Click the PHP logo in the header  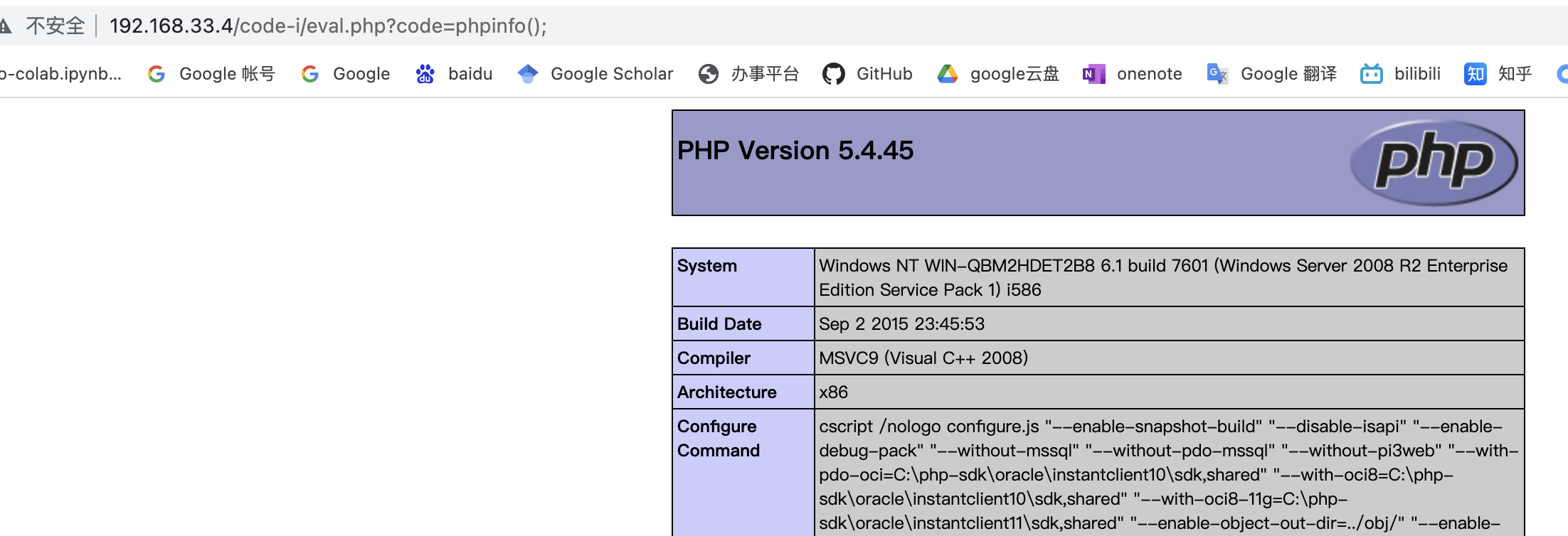click(x=1434, y=163)
